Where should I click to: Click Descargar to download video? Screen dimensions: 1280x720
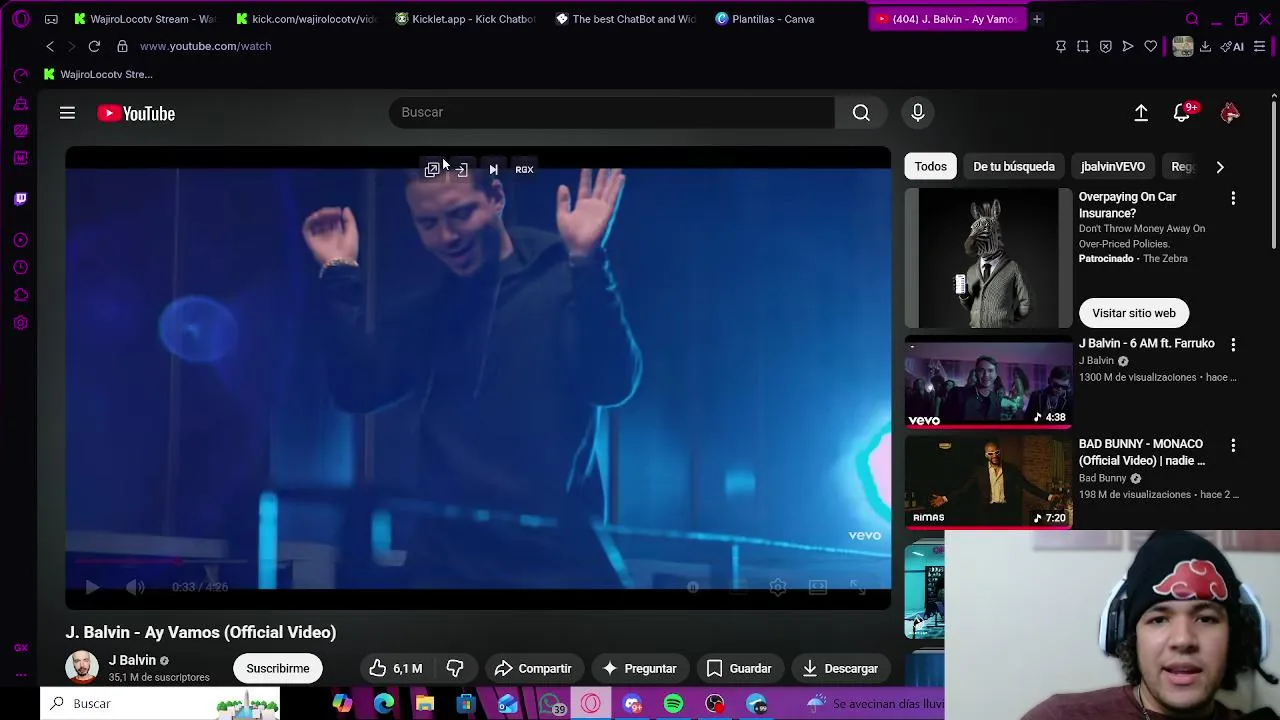(x=840, y=668)
